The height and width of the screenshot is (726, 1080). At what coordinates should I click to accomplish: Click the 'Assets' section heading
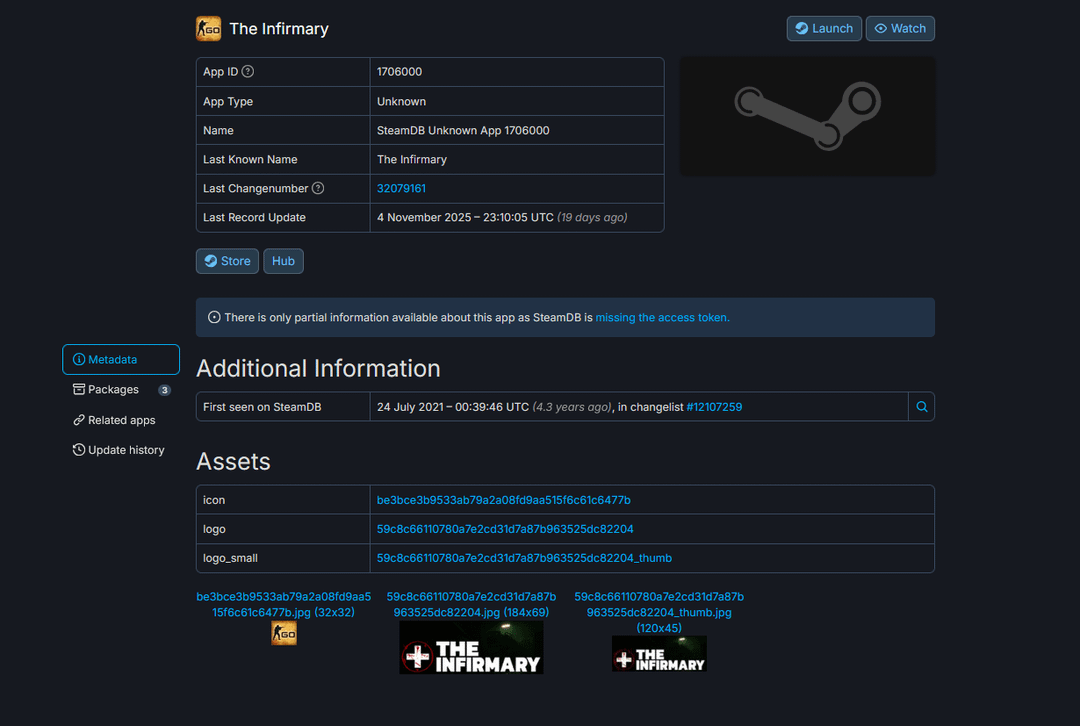click(x=233, y=461)
